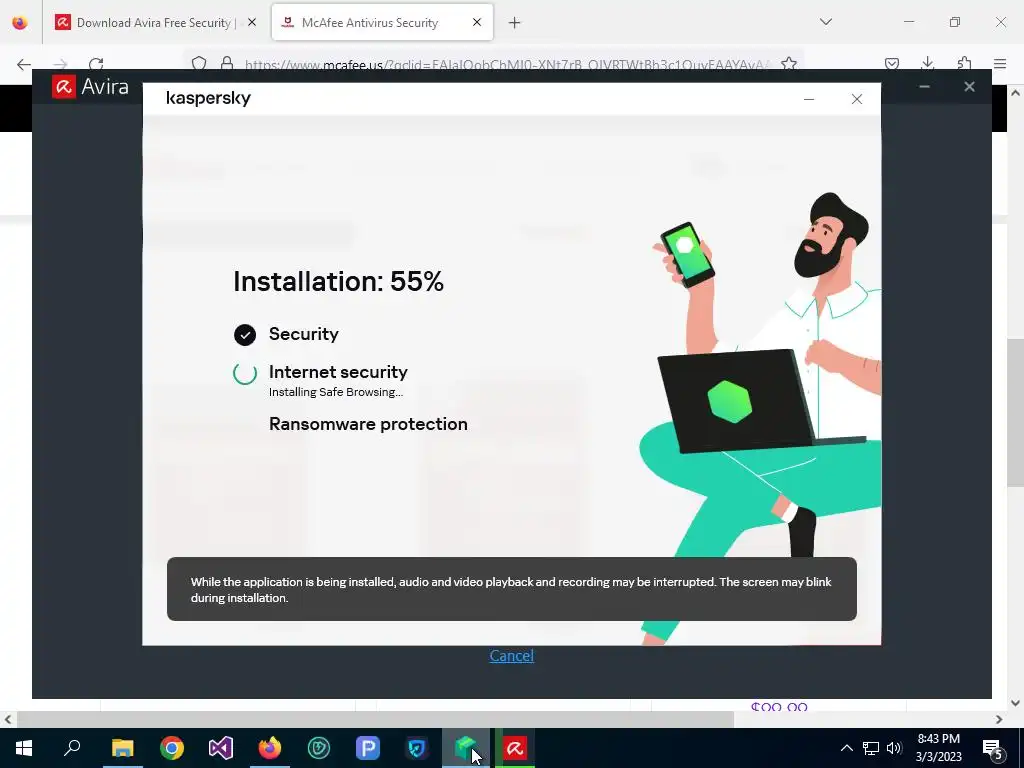Open the Firefox downloads panel
This screenshot has height=768, width=1024.
pos(928,64)
